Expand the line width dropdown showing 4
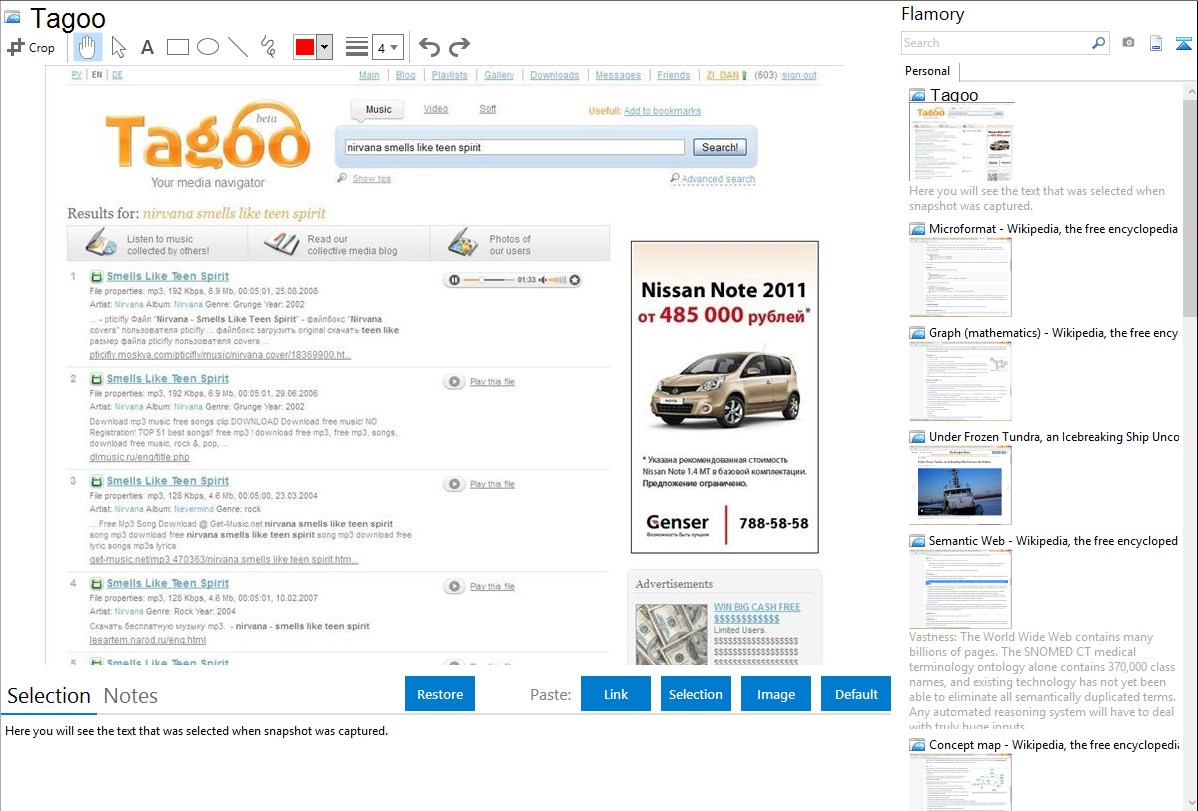1198x811 pixels. coord(387,47)
